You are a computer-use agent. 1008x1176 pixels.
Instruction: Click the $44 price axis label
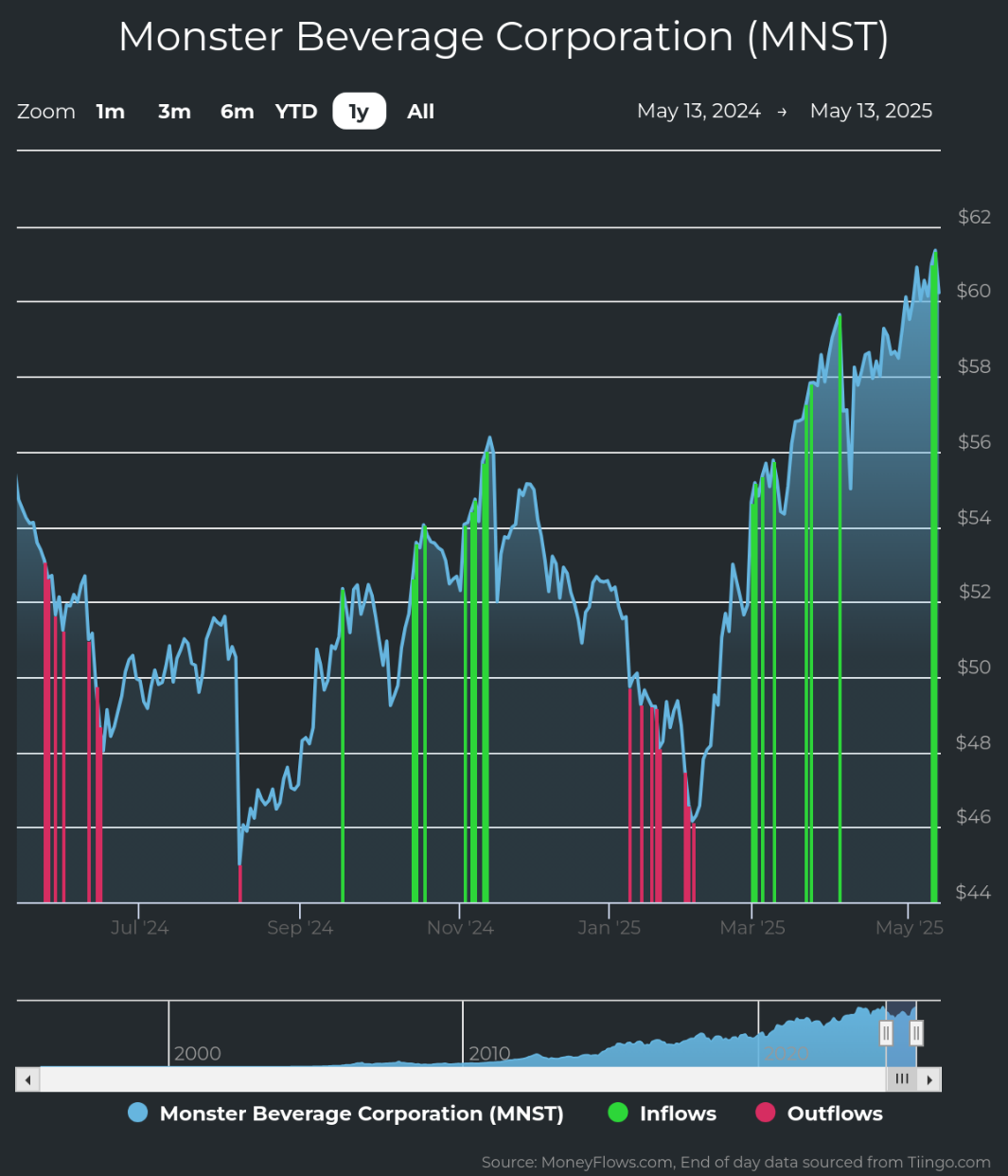(x=974, y=893)
